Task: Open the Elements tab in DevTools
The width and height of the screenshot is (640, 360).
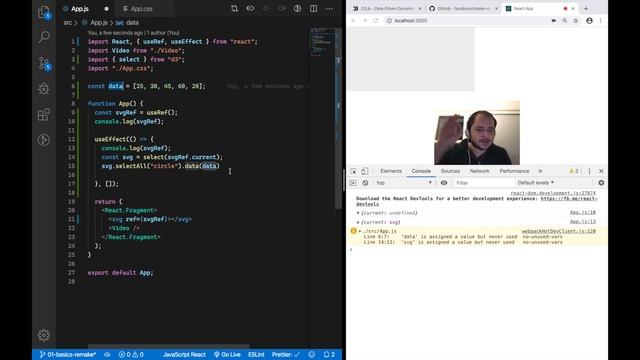Action: click(x=391, y=171)
